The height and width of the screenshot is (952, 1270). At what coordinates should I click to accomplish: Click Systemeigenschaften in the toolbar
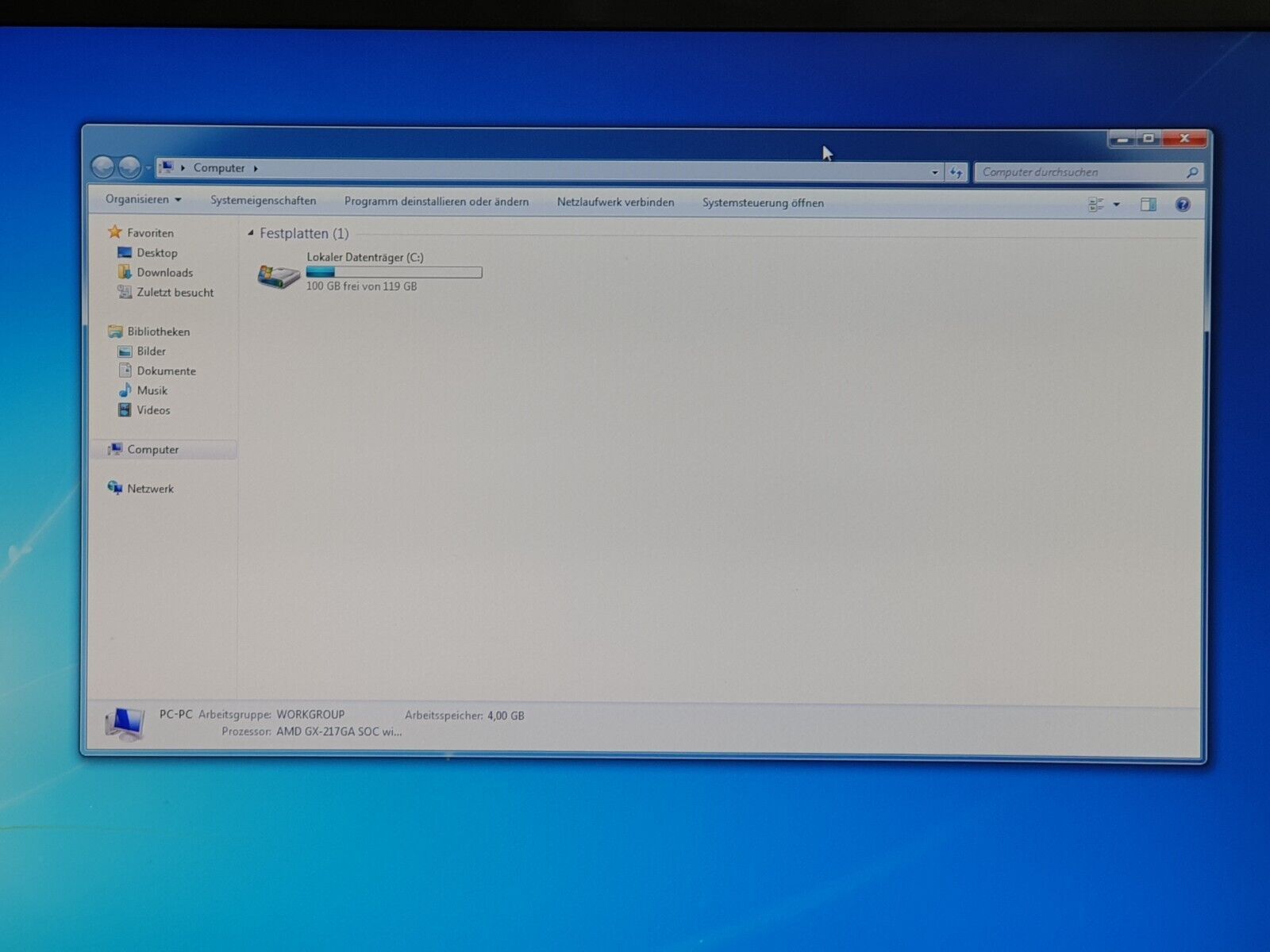point(263,201)
